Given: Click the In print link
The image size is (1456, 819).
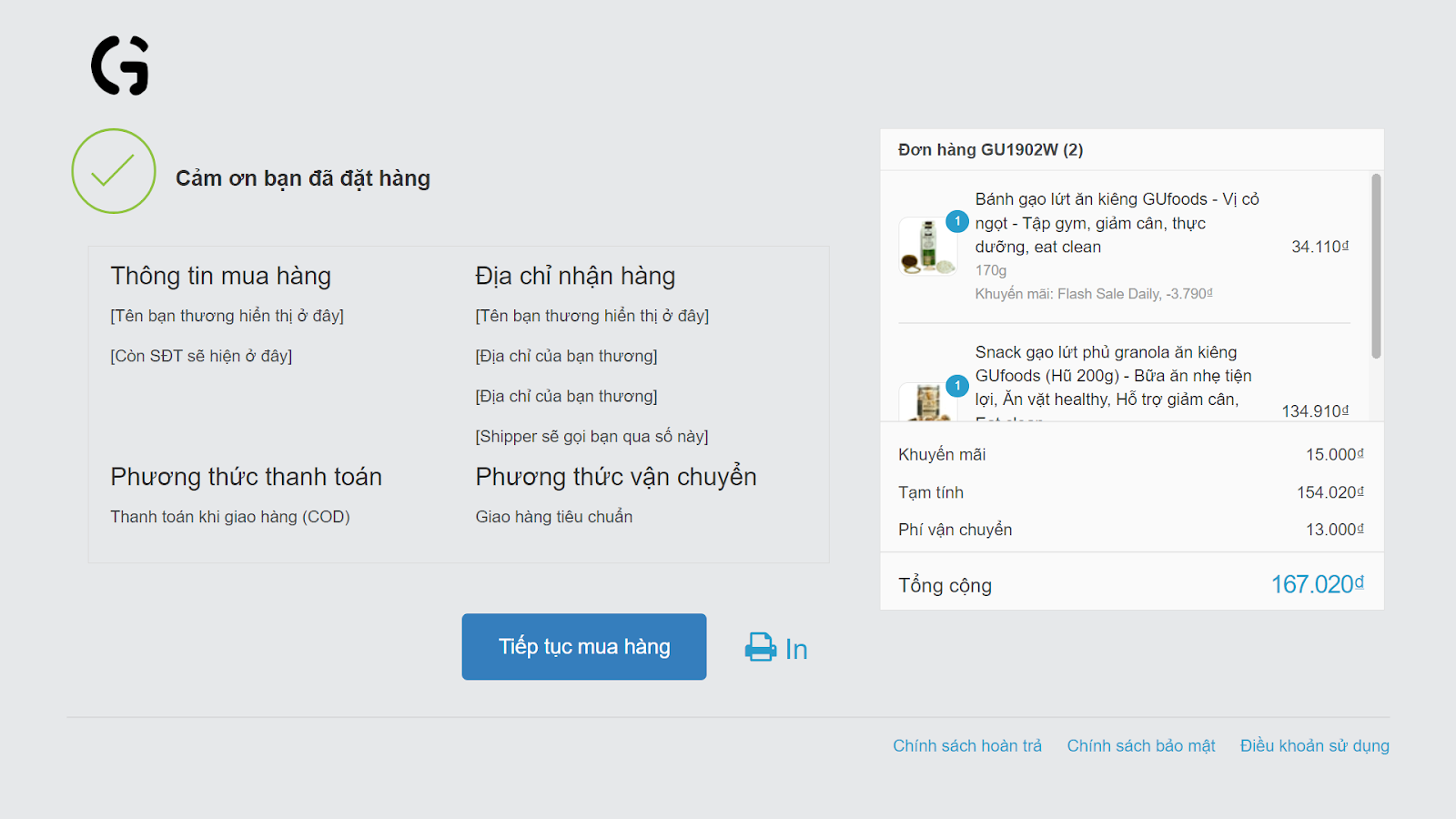Looking at the screenshot, I should point(795,649).
